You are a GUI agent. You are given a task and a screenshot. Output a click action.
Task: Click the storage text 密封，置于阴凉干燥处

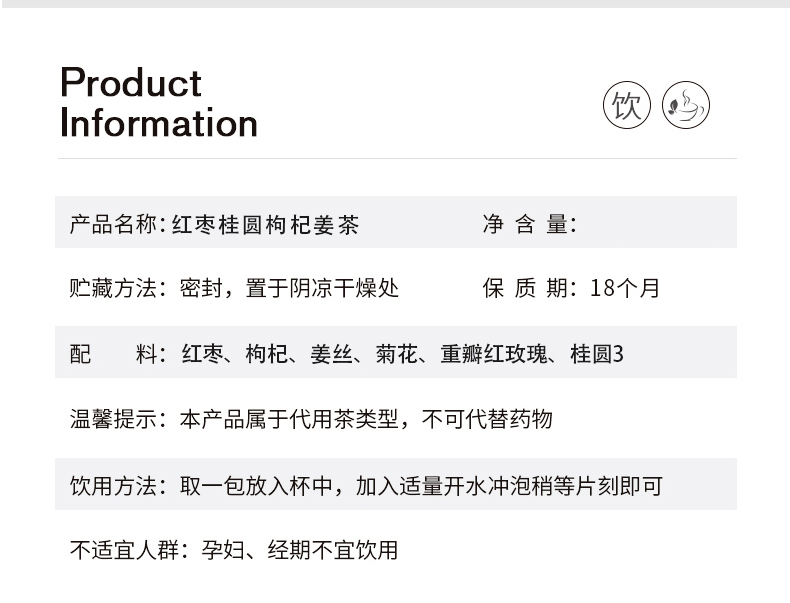pos(289,288)
